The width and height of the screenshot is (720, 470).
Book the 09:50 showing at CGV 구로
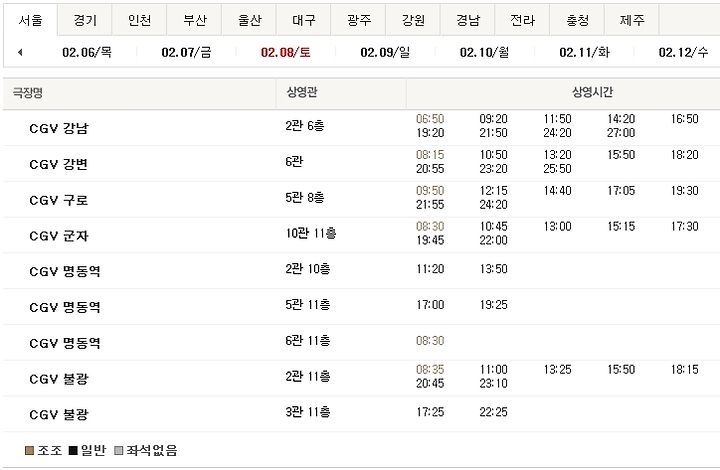[x=430, y=190]
